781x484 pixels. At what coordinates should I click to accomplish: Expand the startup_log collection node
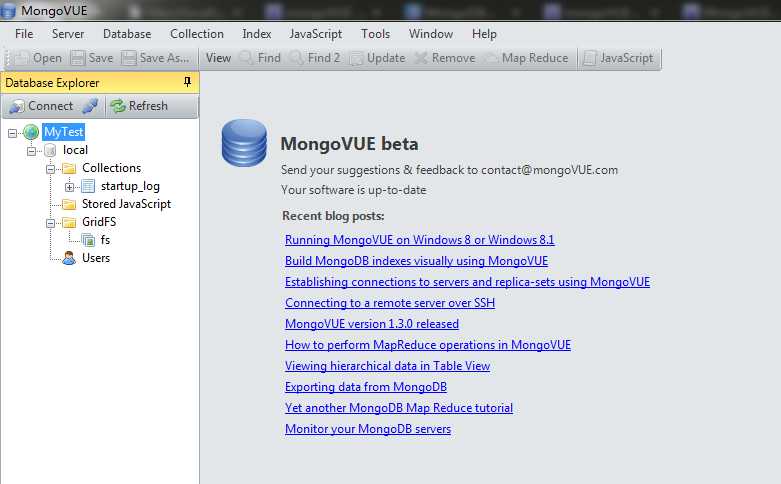69,187
